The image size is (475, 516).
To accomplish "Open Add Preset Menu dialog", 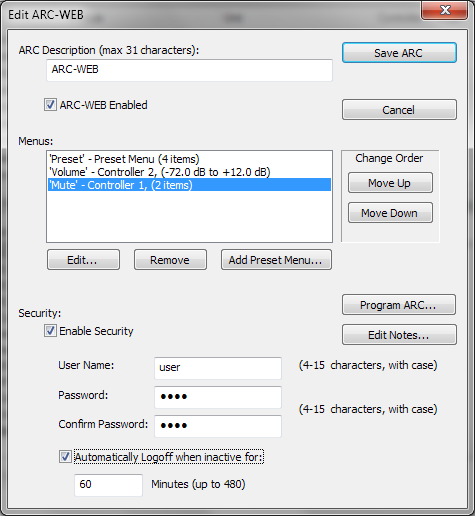I will (x=276, y=260).
